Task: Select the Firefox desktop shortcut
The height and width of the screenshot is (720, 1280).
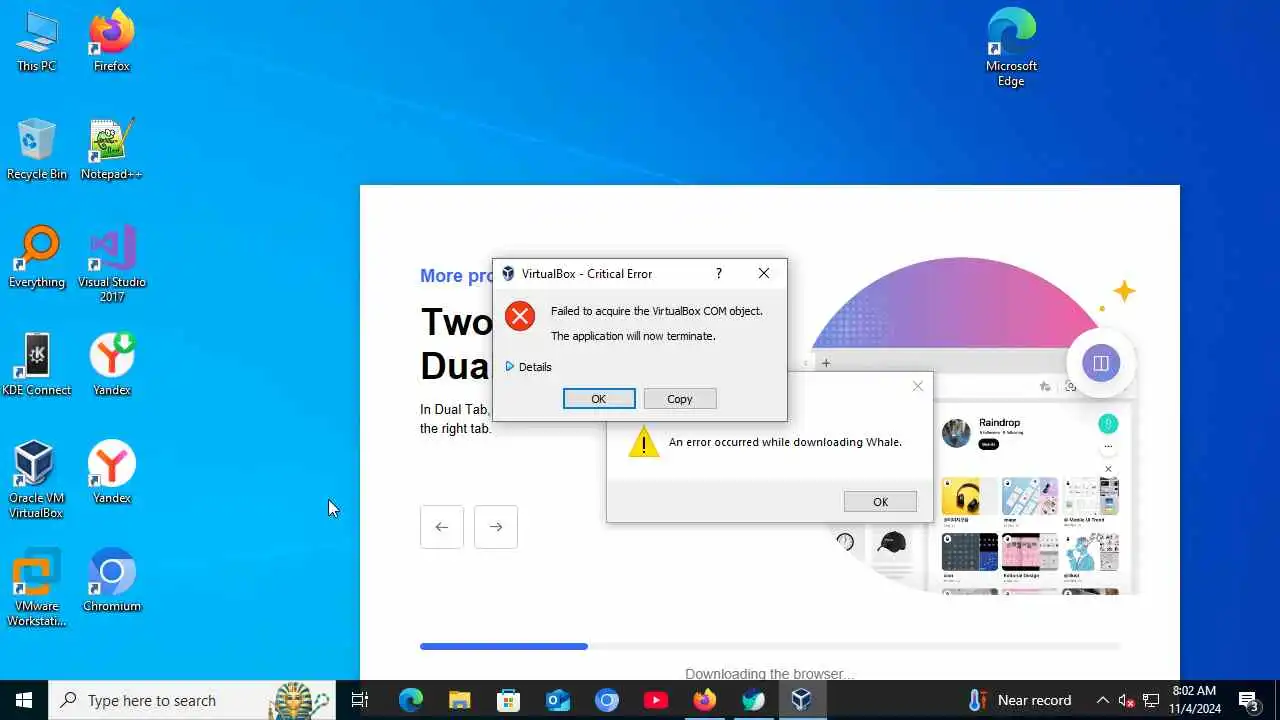Action: point(111,42)
